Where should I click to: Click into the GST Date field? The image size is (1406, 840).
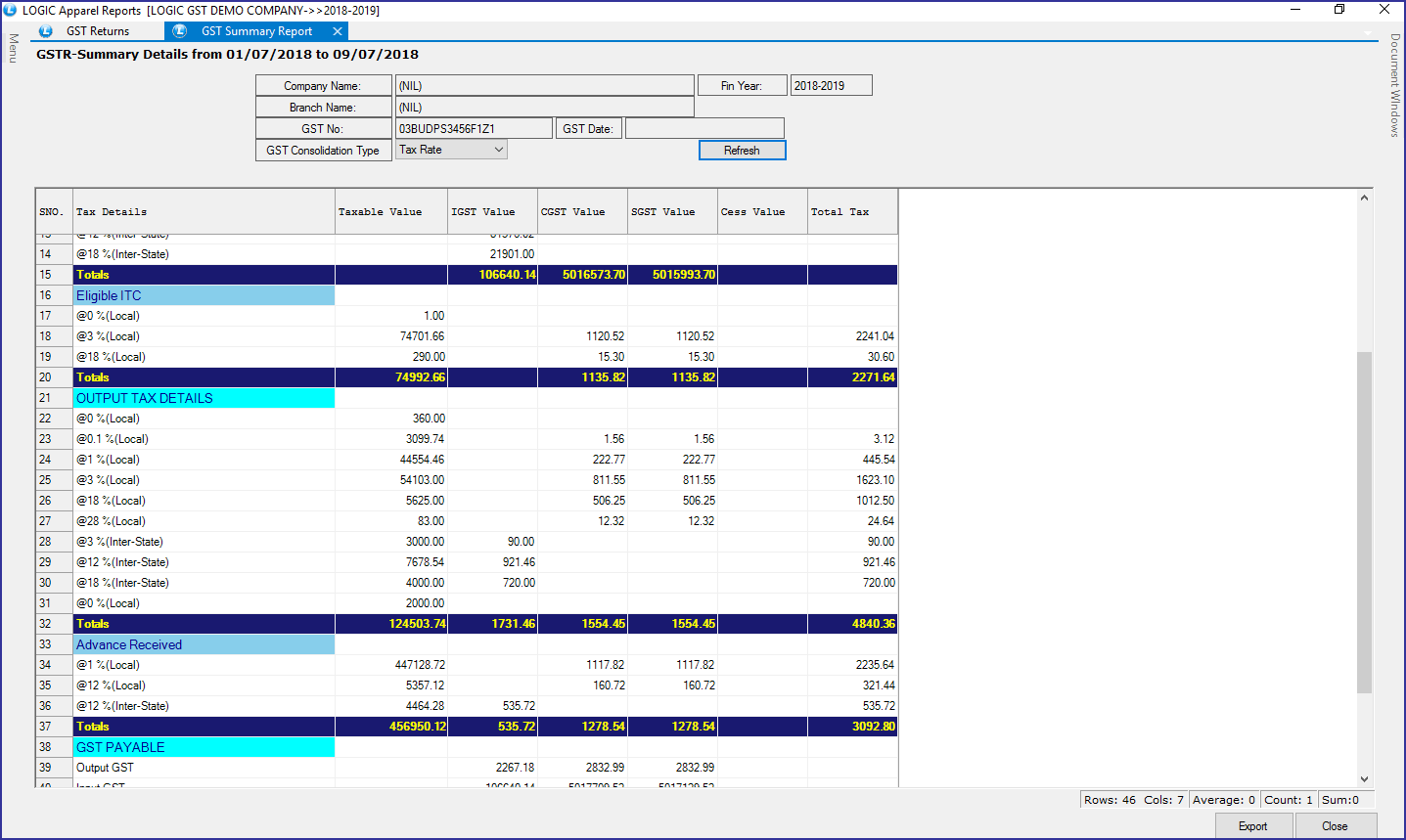(x=704, y=128)
